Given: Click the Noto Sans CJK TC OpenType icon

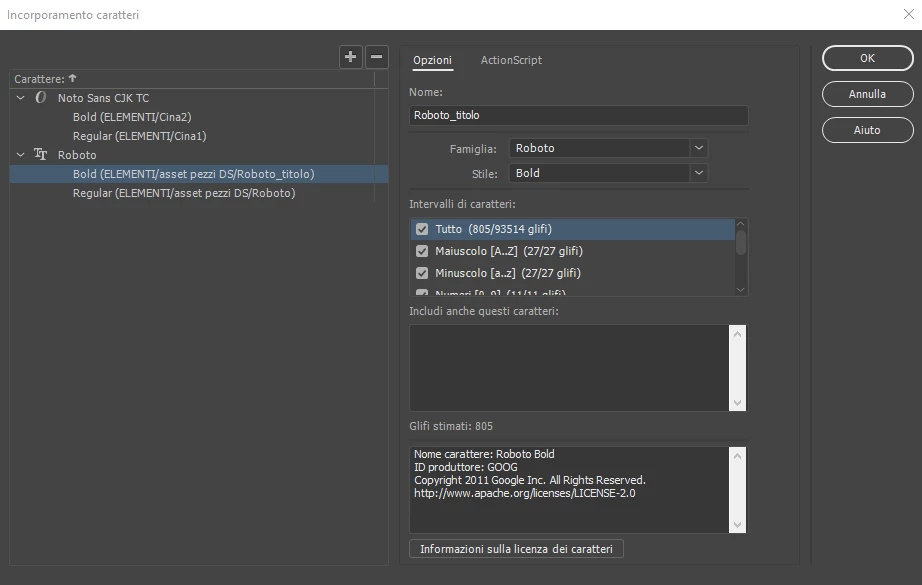Looking at the screenshot, I should pos(41,98).
